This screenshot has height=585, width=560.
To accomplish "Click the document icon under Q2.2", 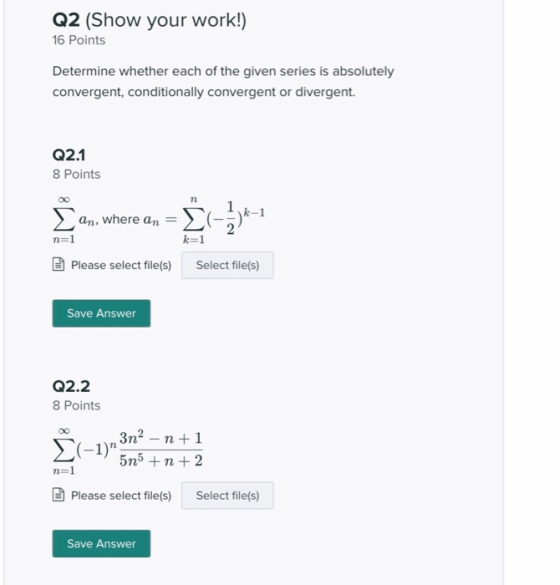I will [x=58, y=495].
